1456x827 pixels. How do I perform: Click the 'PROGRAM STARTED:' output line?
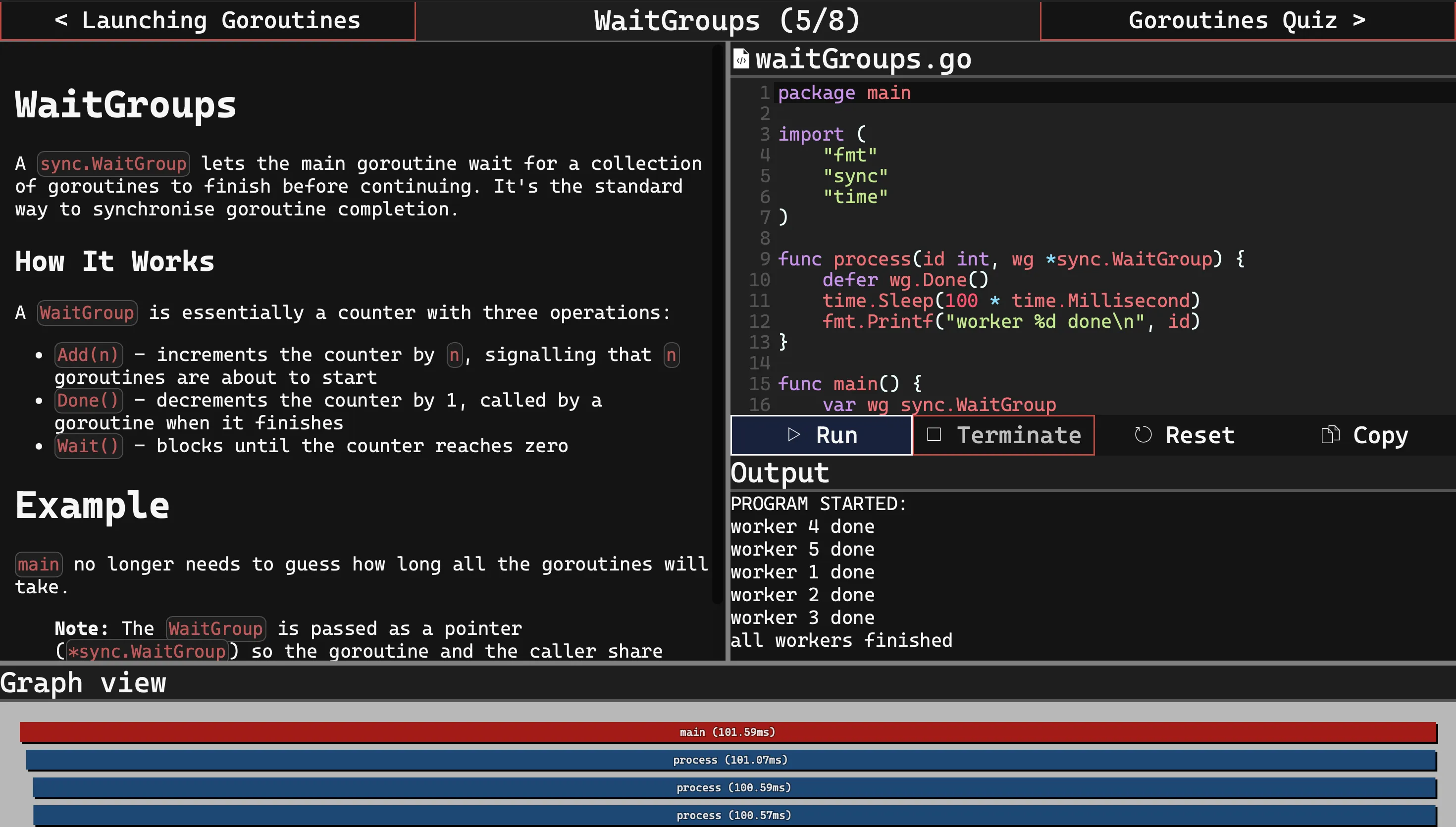[x=819, y=505]
